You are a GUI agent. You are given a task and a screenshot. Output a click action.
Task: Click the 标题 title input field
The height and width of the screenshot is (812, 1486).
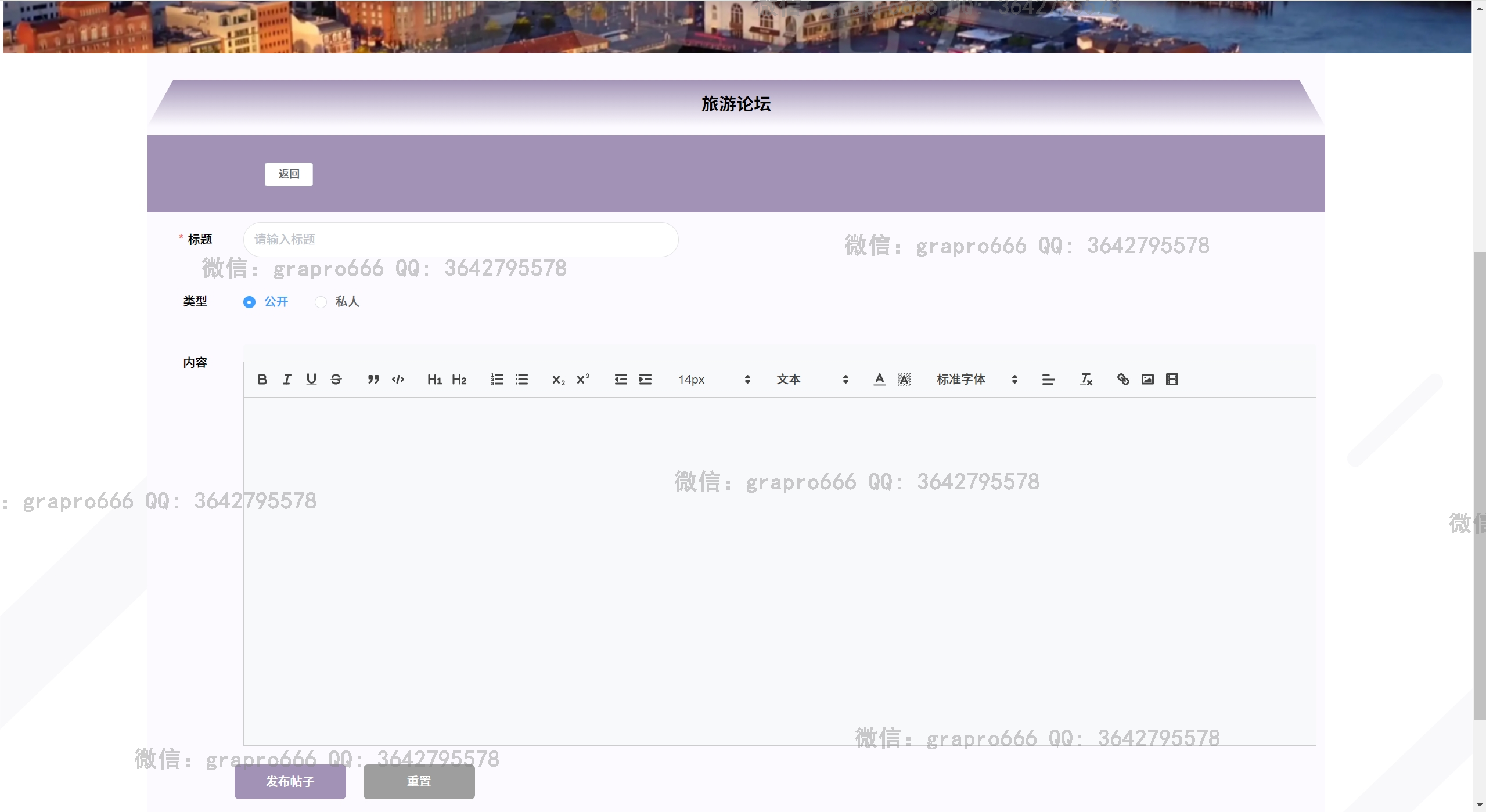[x=460, y=240]
